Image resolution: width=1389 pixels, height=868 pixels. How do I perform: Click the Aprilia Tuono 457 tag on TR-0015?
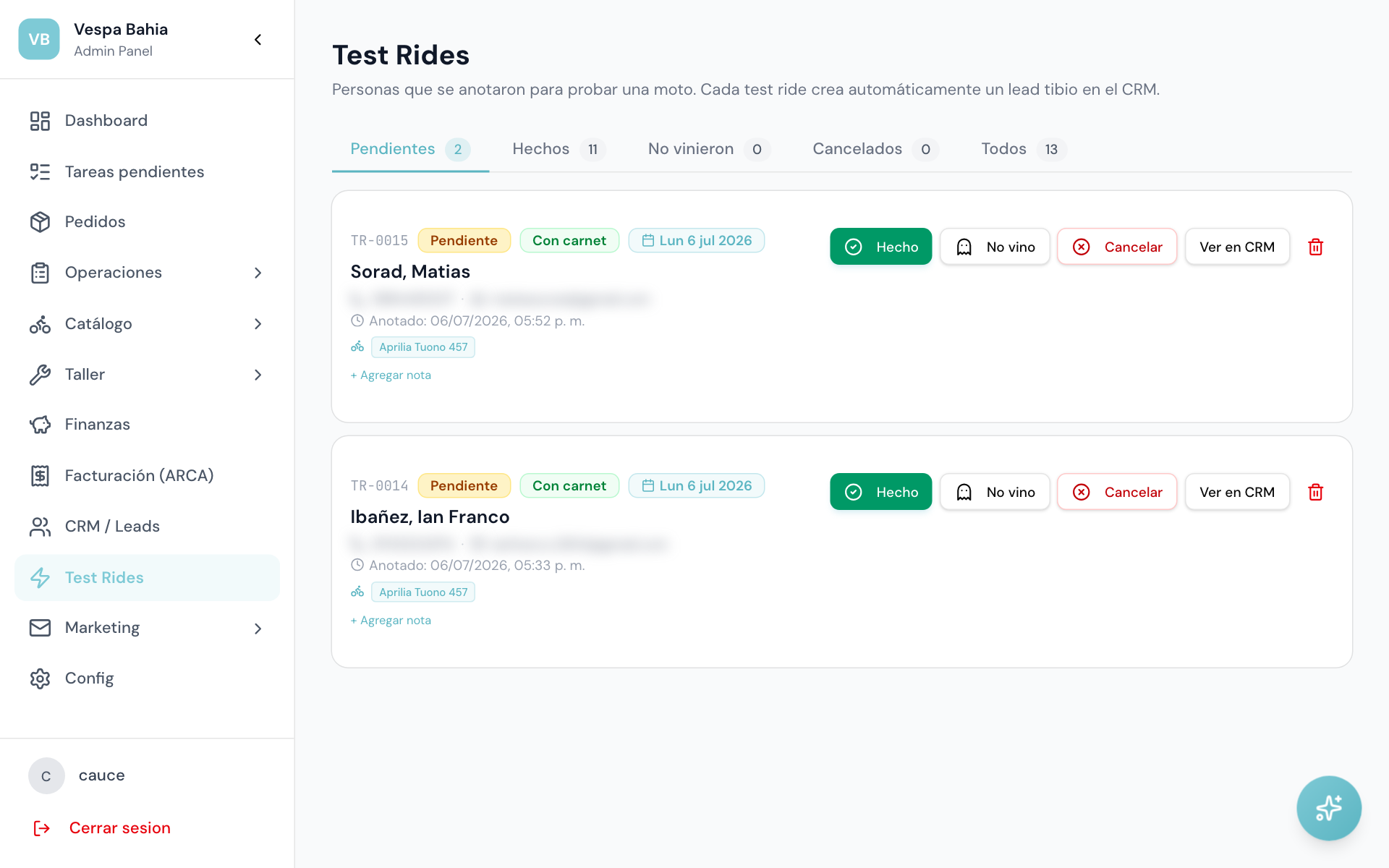pos(423,347)
